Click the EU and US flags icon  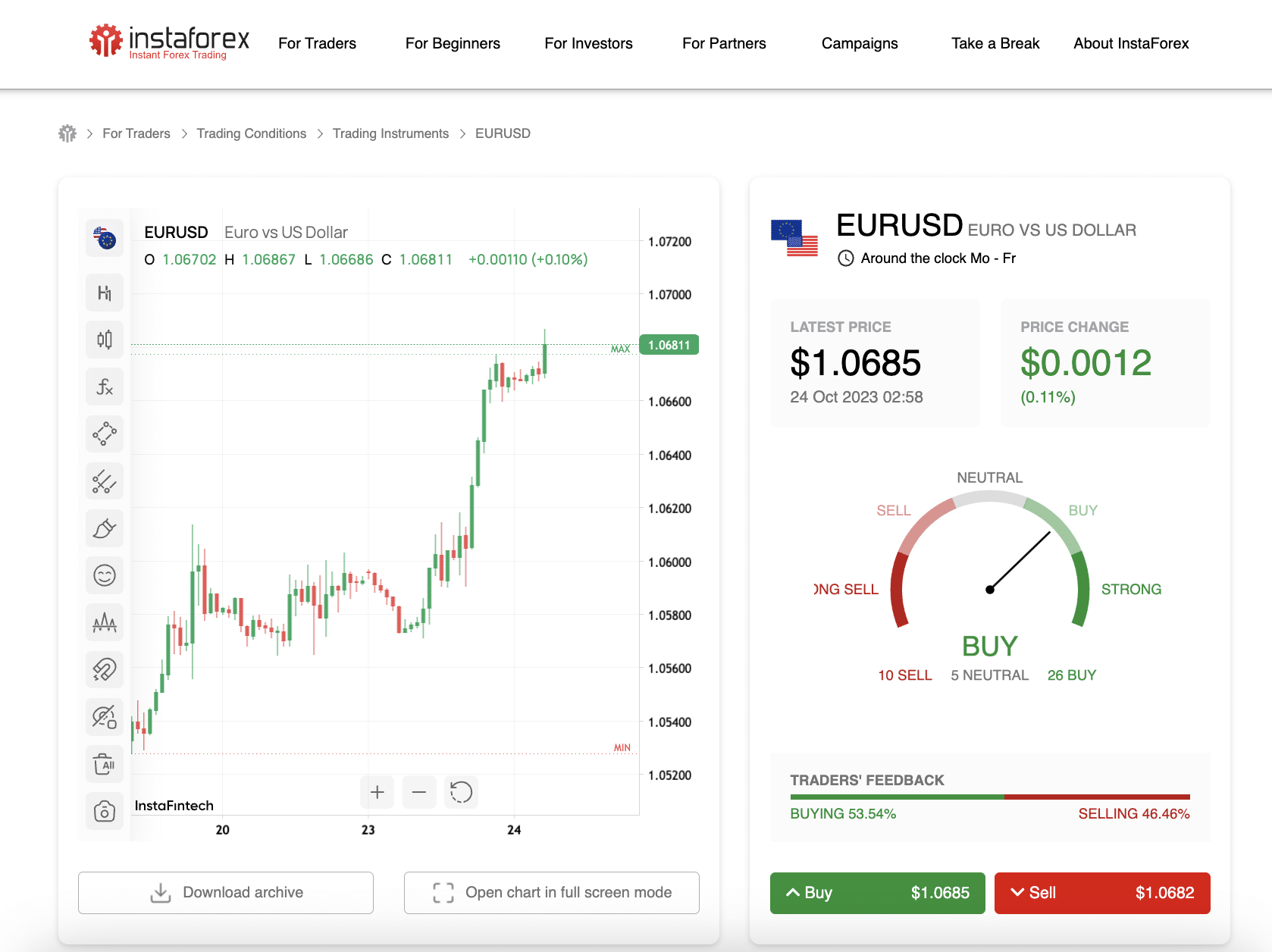[794, 238]
